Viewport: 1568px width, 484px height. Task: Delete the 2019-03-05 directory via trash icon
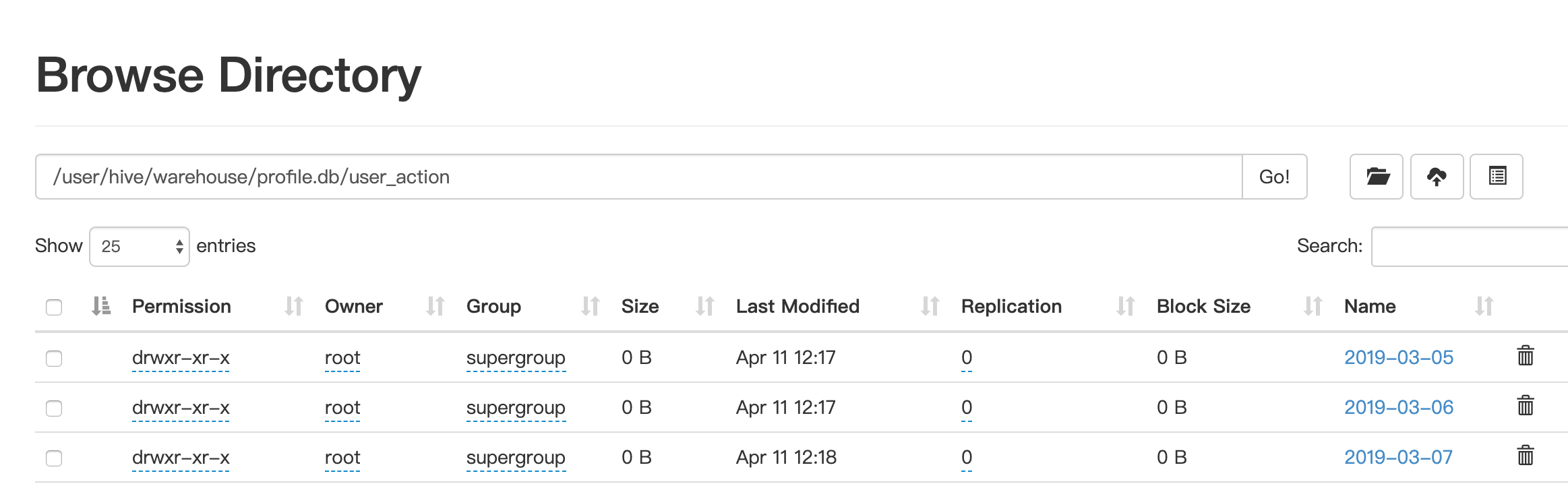point(1526,356)
